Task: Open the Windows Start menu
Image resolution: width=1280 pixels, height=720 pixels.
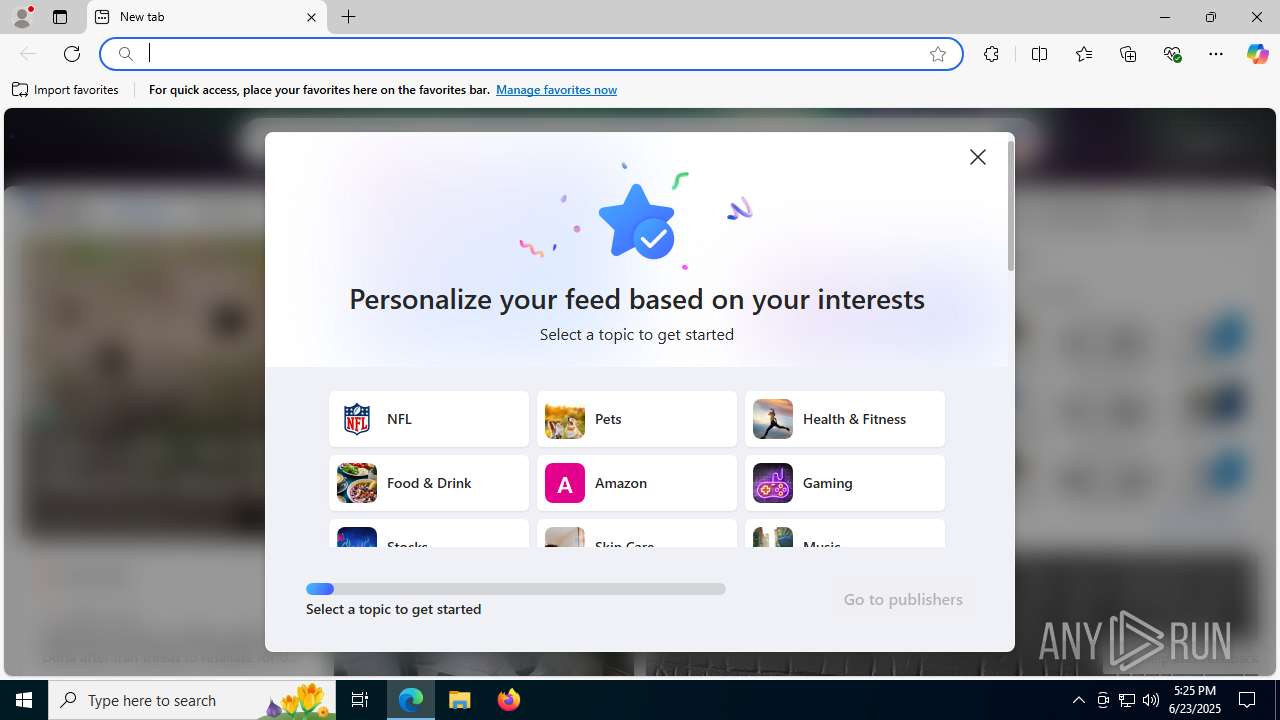Action: click(24, 700)
